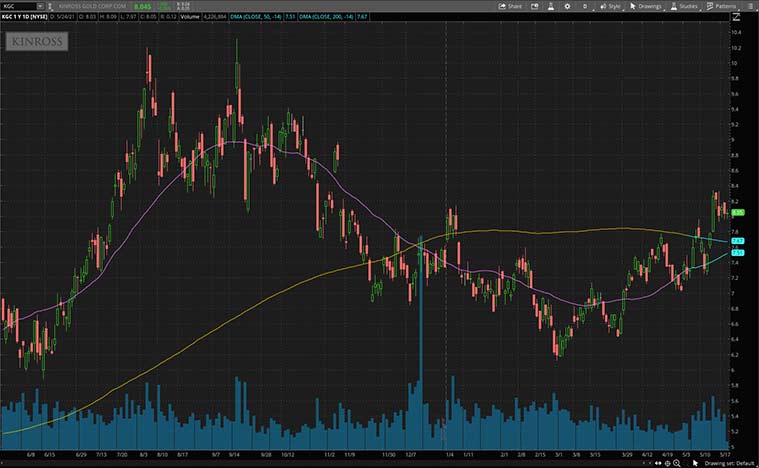Viewport: 759px width, 468px height.
Task: Click the 1/4 date on the time axis
Action: coord(450,455)
